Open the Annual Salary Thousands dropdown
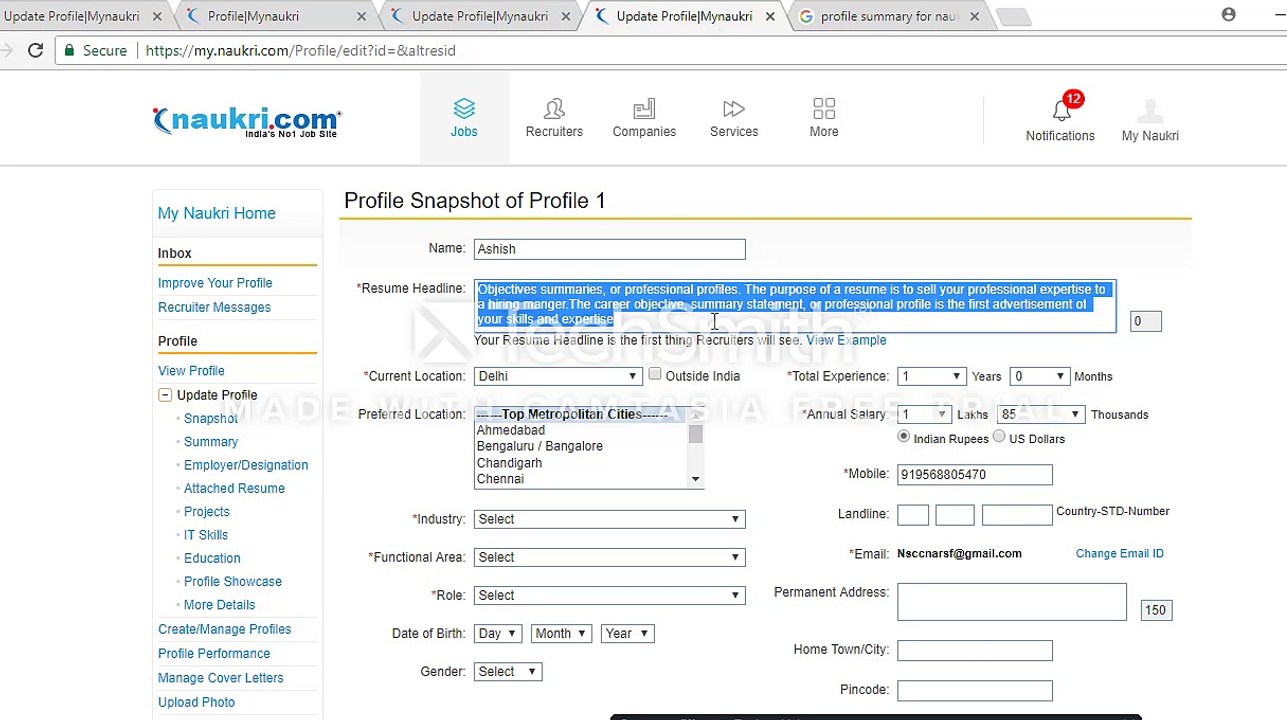Screen dimensions: 1287x720 [x=1042, y=414]
